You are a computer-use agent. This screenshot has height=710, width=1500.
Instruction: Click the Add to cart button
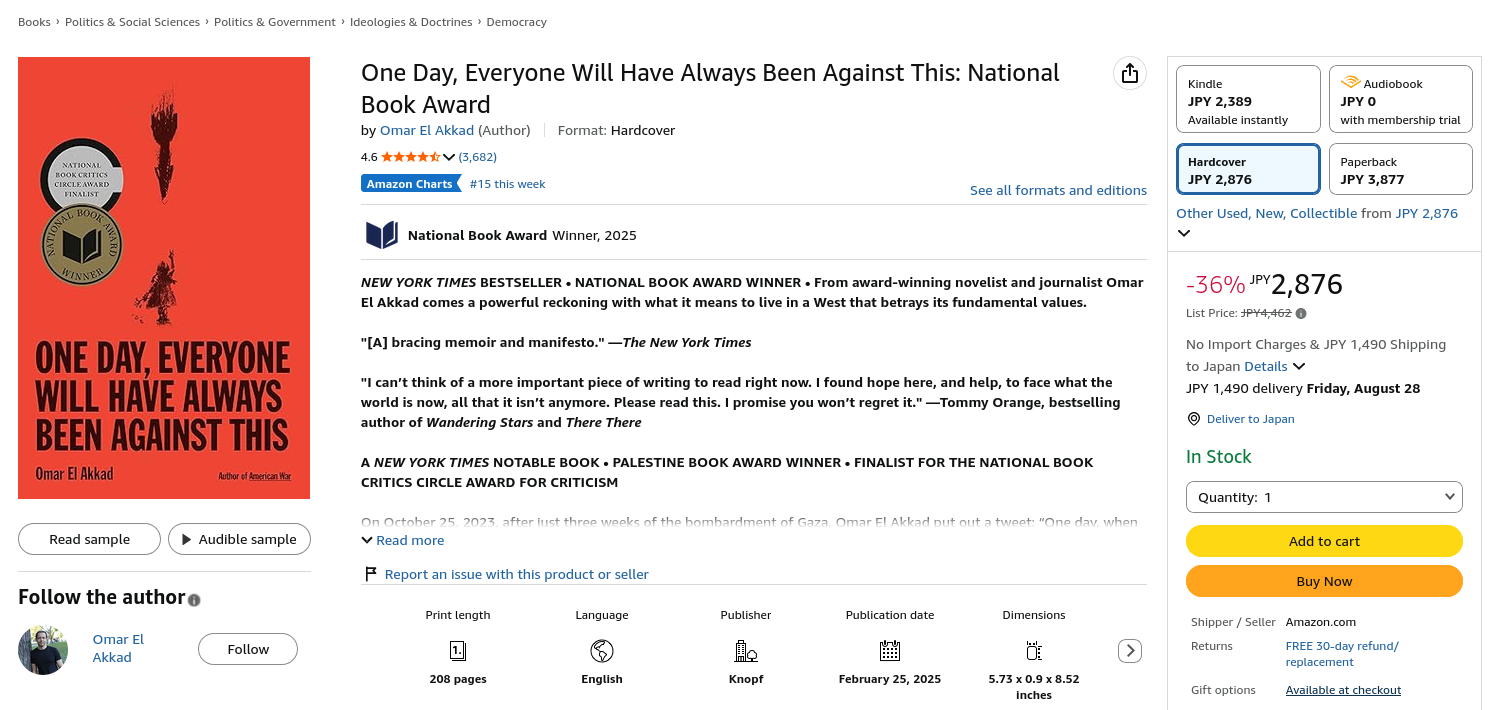coord(1324,541)
